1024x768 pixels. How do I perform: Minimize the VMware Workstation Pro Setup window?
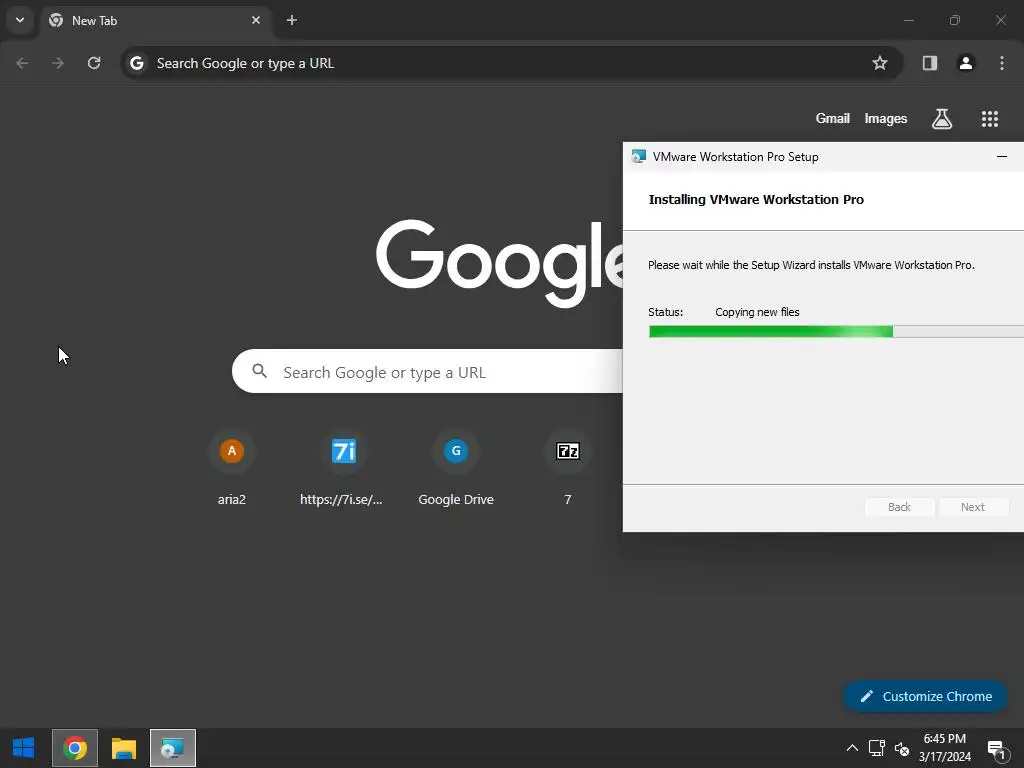pos(1002,157)
